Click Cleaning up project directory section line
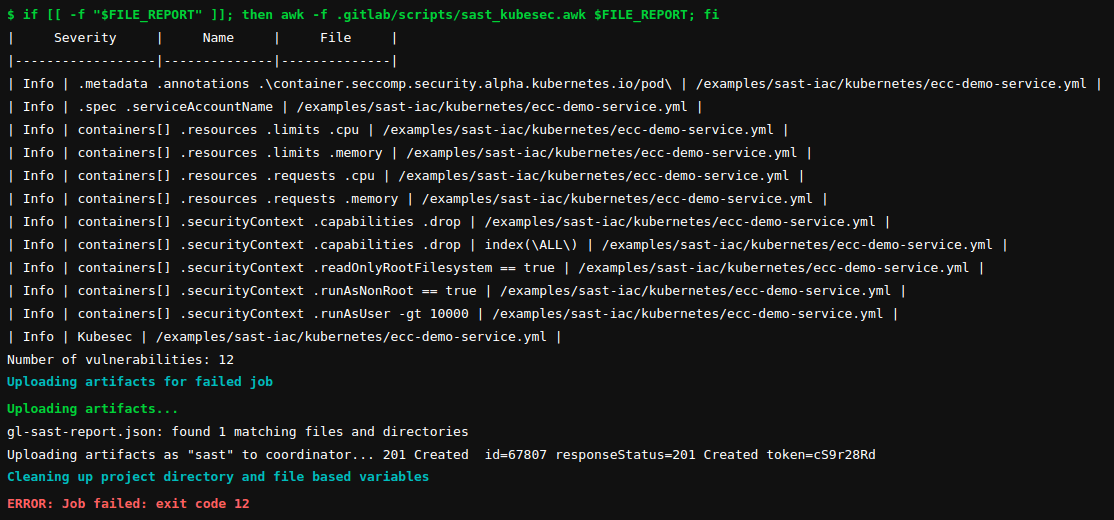Viewport: 1114px width, 520px height. pyautogui.click(x=218, y=477)
